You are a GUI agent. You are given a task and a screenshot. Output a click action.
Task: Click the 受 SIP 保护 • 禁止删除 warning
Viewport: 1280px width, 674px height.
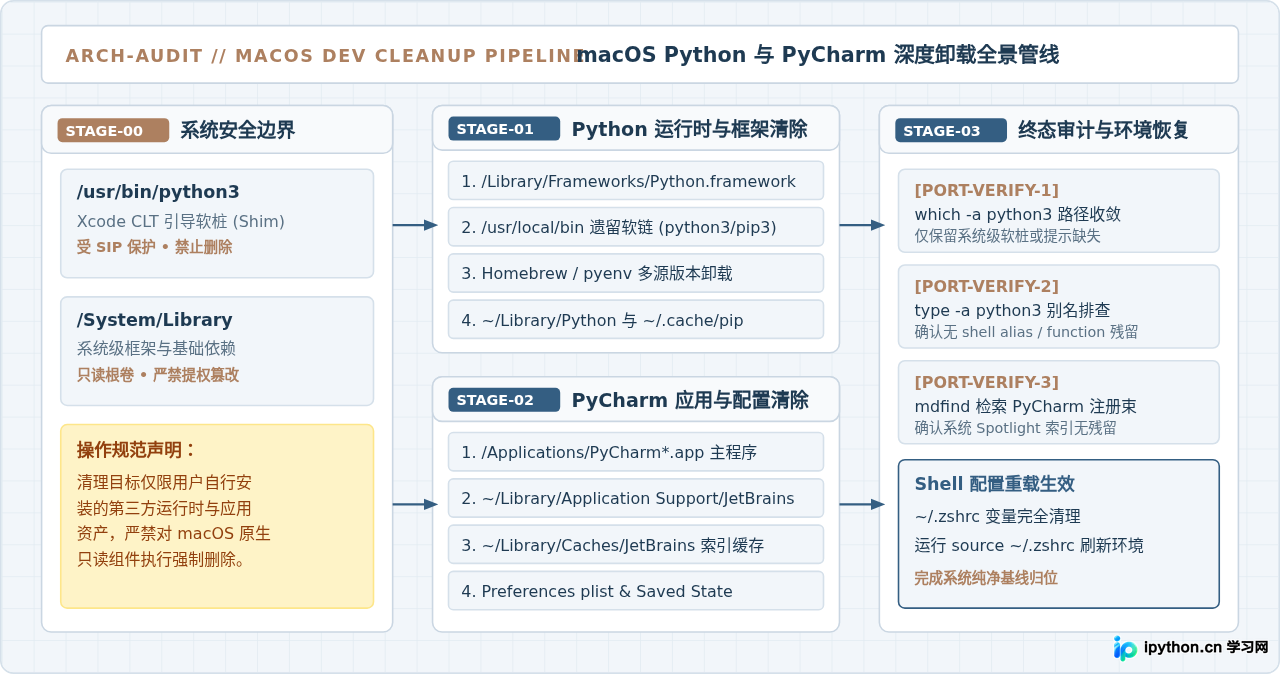[x=155, y=247]
